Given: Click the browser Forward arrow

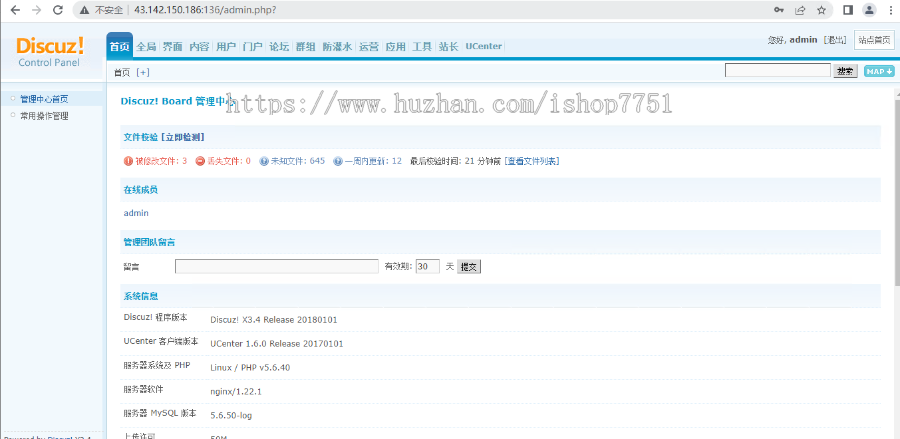Looking at the screenshot, I should (x=36, y=10).
